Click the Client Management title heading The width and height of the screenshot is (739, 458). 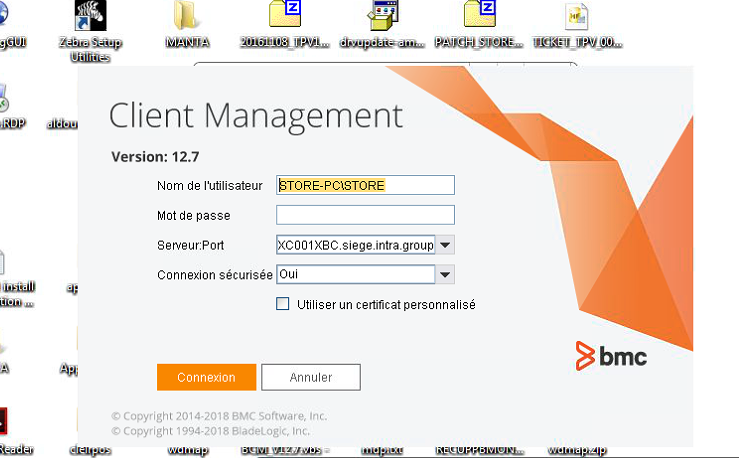click(x=255, y=115)
